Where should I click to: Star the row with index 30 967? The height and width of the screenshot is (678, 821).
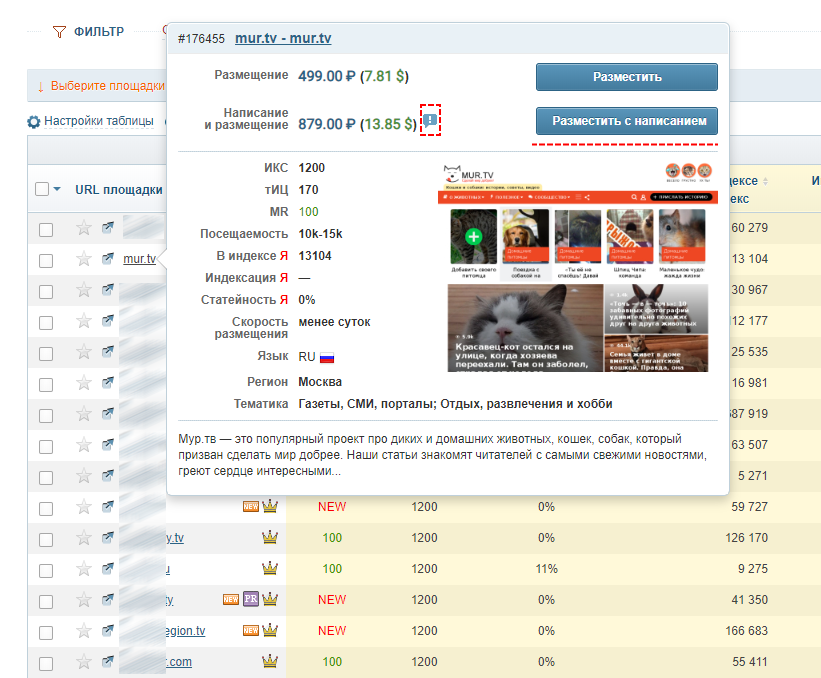coord(84,290)
